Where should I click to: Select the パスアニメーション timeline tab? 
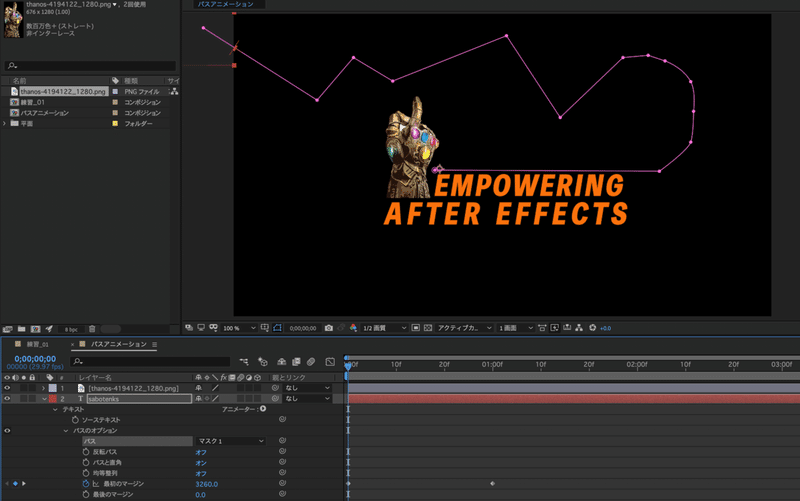click(x=119, y=344)
